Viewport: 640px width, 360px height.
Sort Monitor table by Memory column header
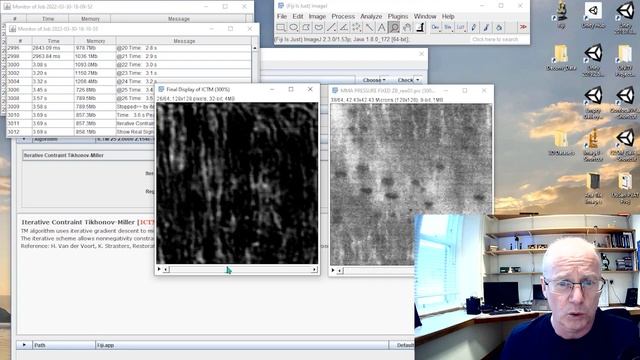tap(96, 41)
